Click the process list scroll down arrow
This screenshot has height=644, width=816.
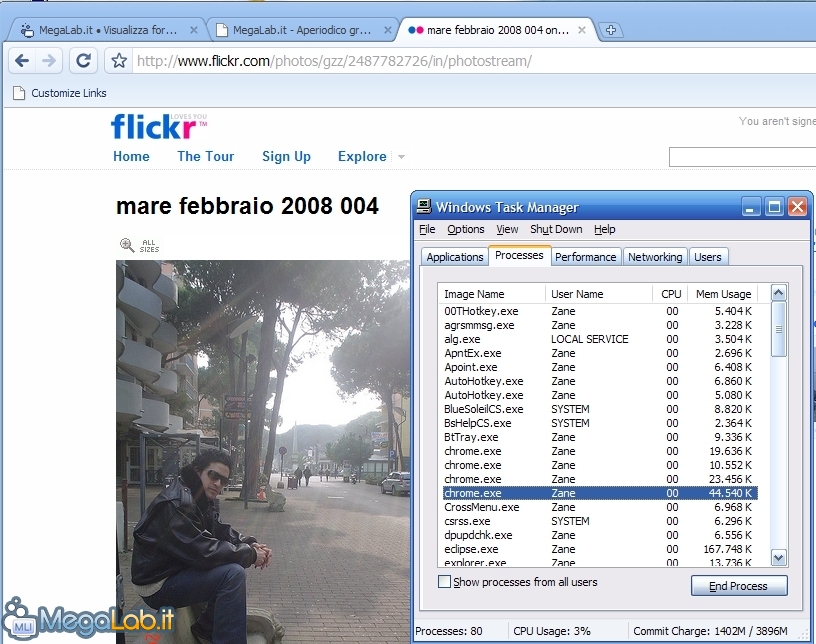778,558
